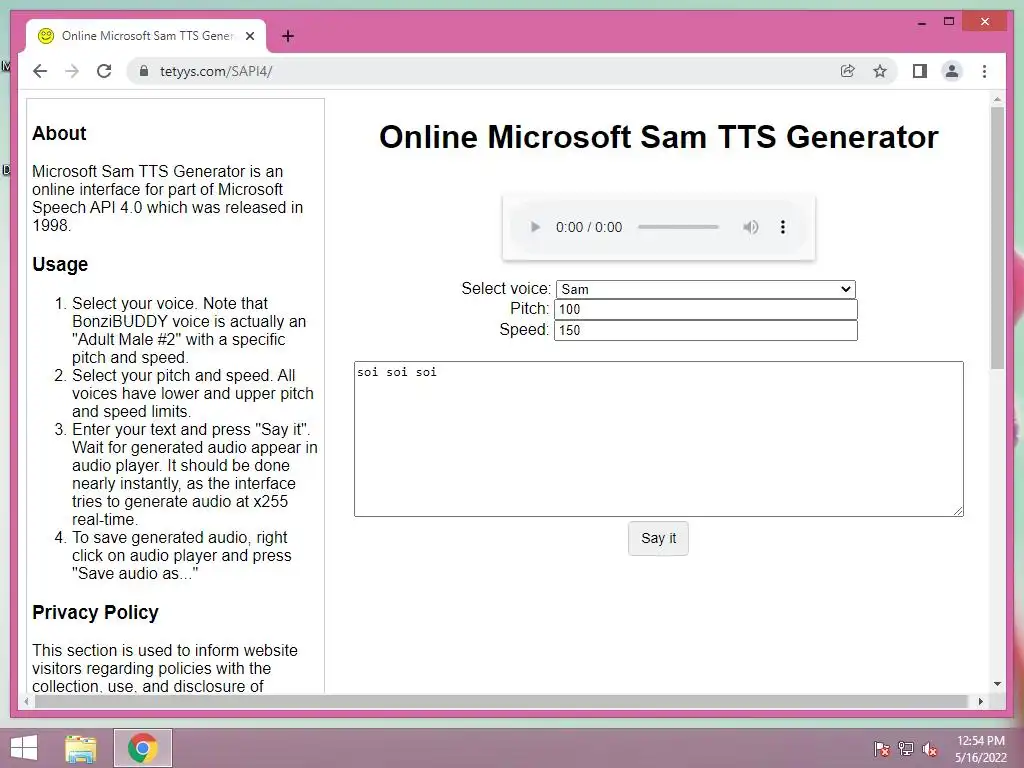Click the Speed label

(524, 329)
